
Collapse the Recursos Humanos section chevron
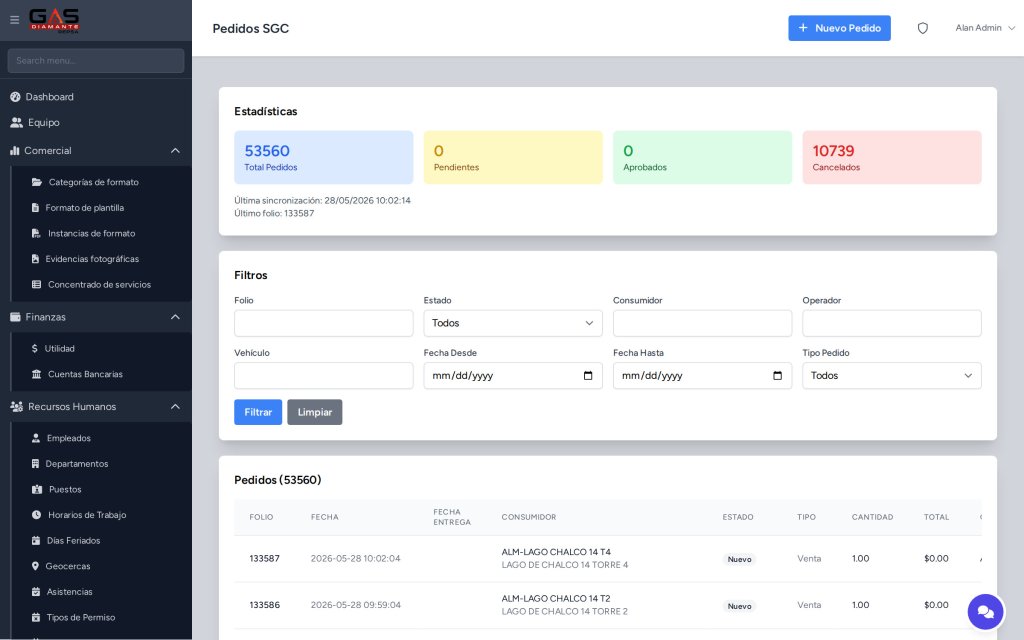pos(175,406)
